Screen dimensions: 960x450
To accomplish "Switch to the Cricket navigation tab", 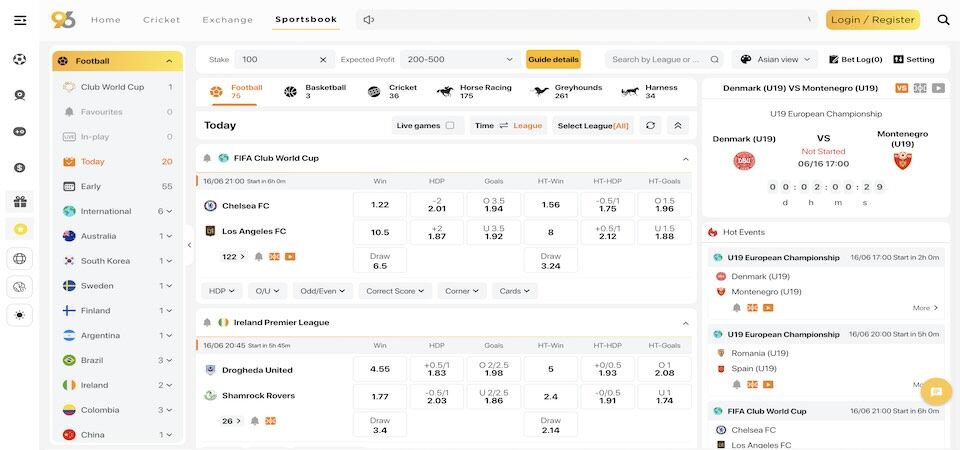I will (162, 20).
